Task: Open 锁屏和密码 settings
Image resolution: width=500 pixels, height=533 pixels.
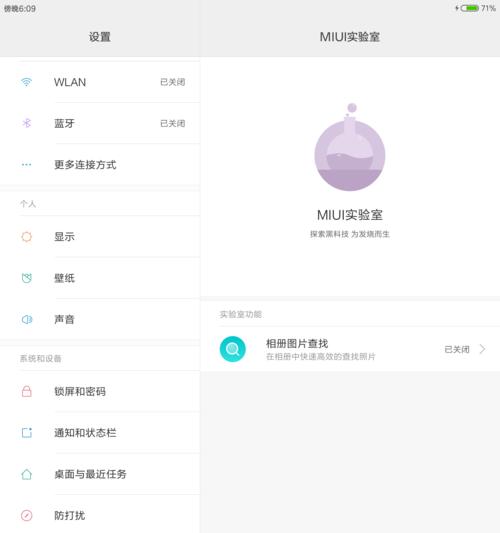Action: coord(100,391)
